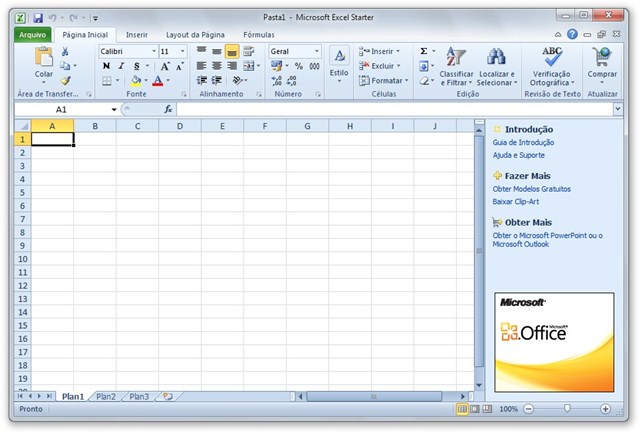The width and height of the screenshot is (640, 434).
Task: Open the font size 11 dropdown
Action: [x=182, y=51]
